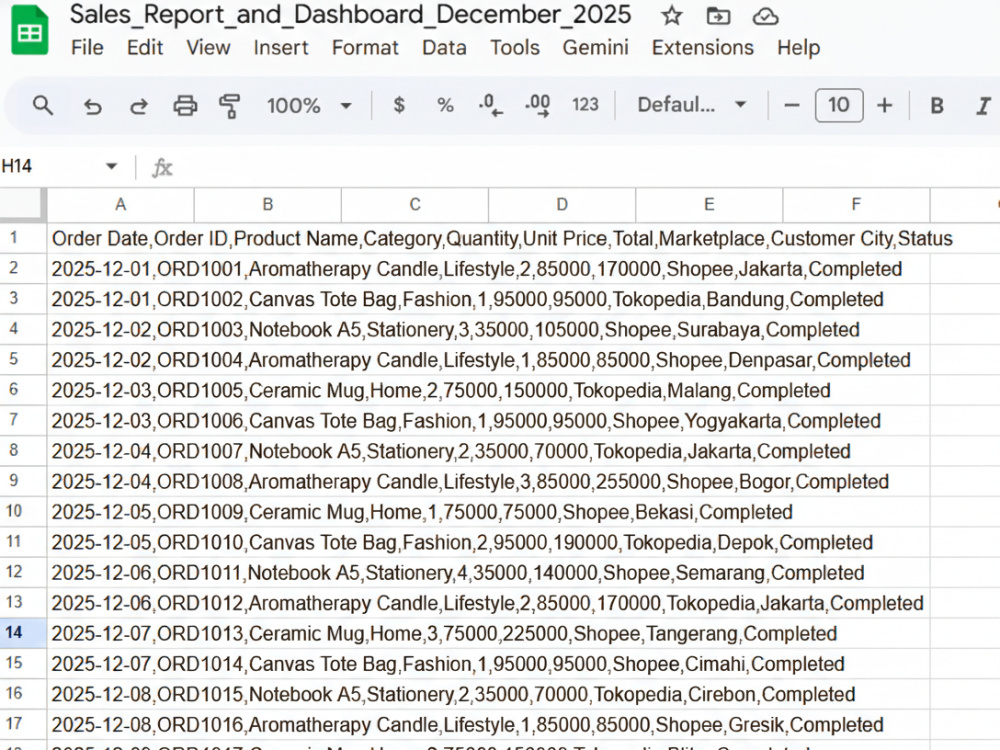Select the cell with order ORD1001

pyautogui.click(x=120, y=269)
